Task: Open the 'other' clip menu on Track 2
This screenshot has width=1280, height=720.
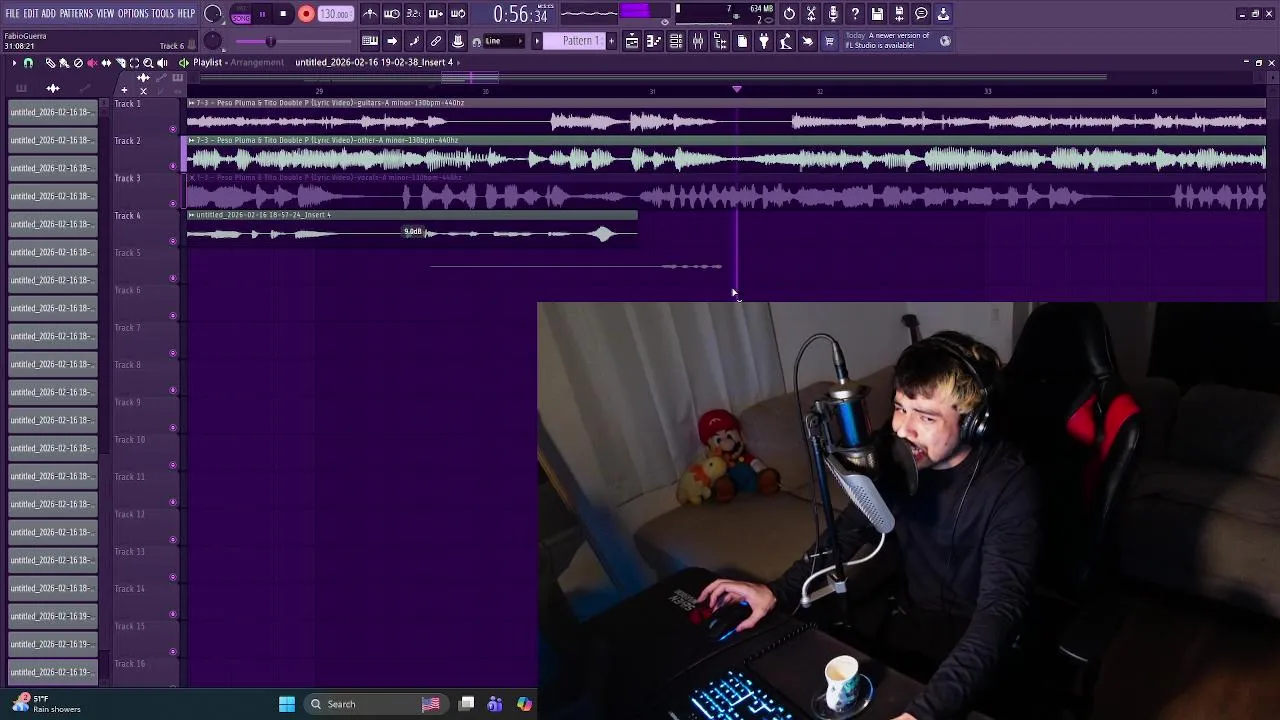Action: [191, 140]
